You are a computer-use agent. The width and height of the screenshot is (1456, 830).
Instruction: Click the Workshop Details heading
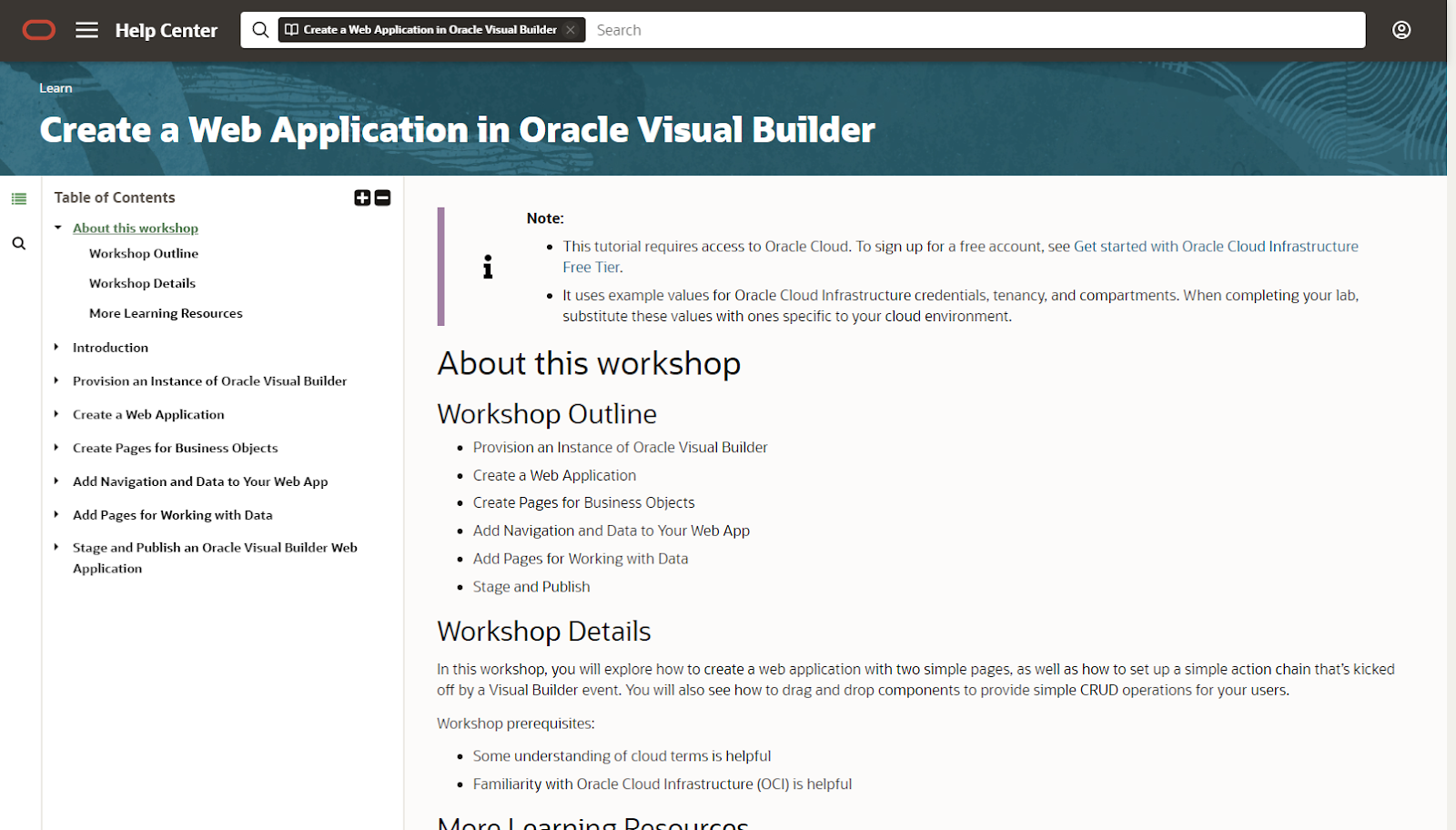tap(544, 631)
